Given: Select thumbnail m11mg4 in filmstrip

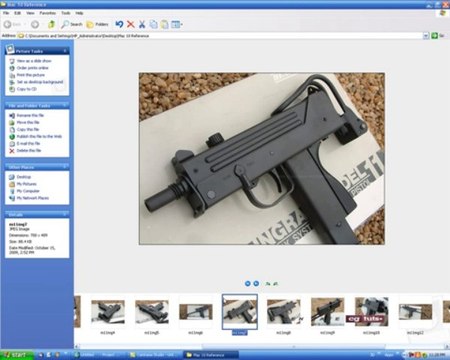Looking at the screenshot, I should tap(108, 315).
